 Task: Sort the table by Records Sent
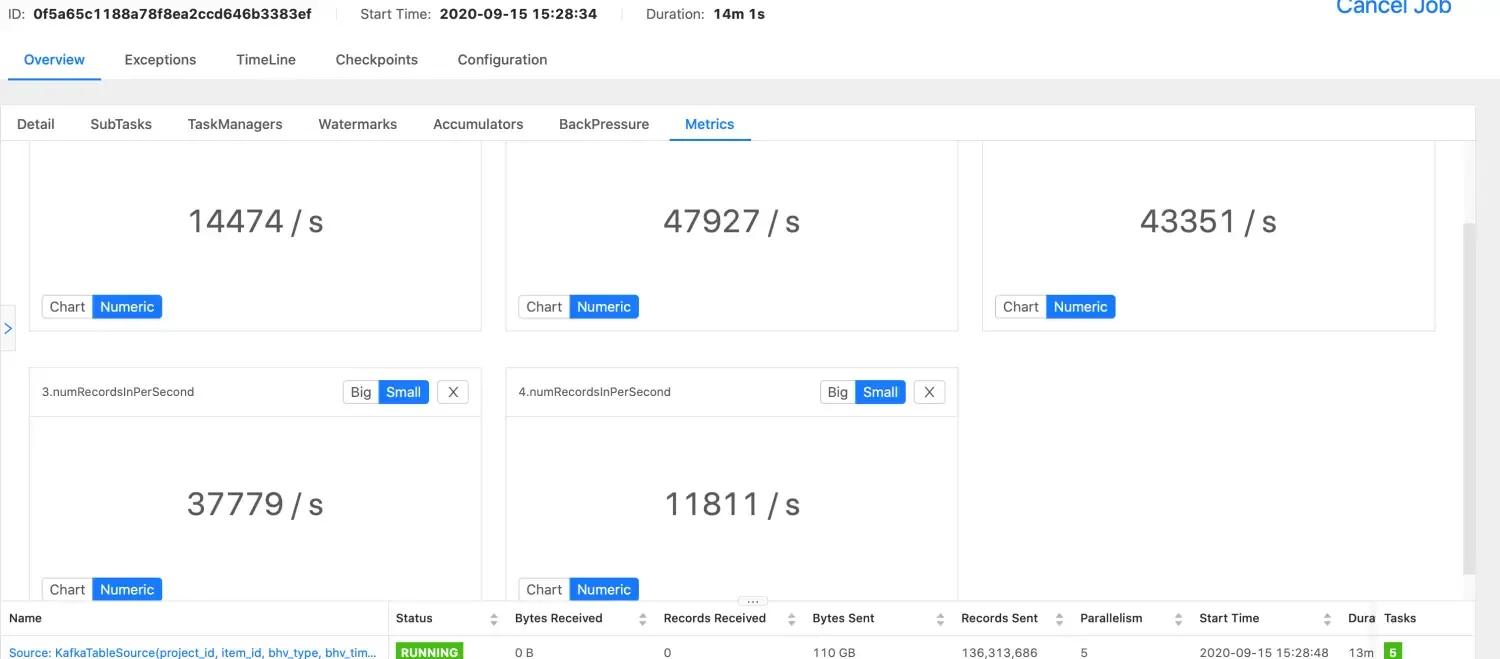coord(1059,618)
